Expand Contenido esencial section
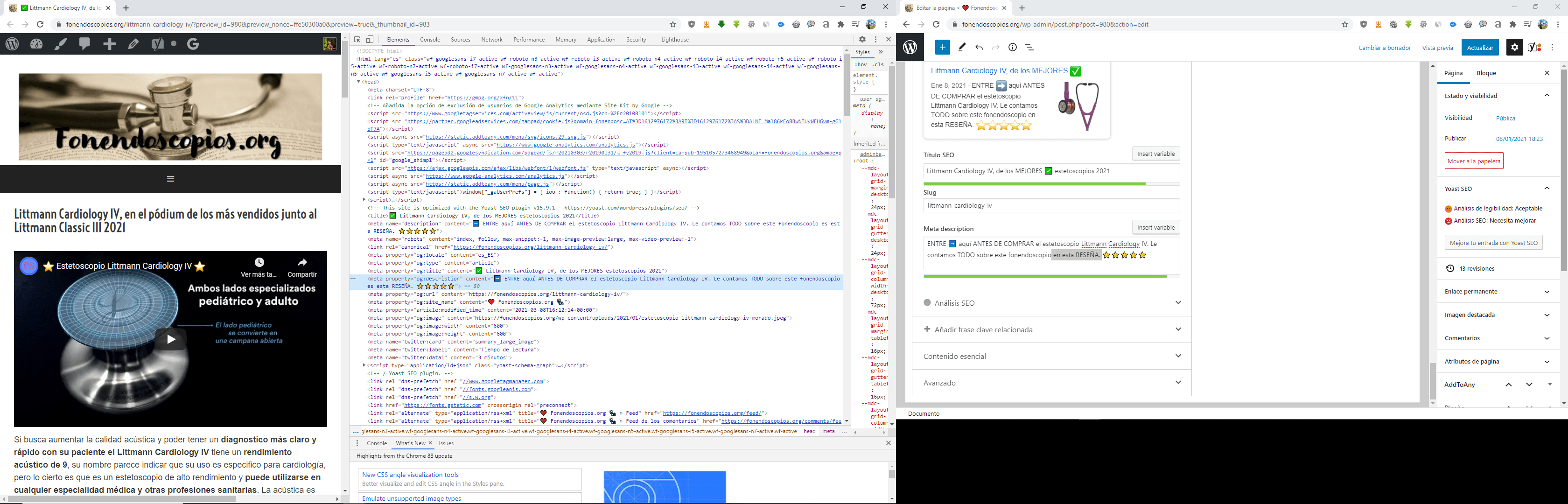Viewport: 1568px width, 504px height. 1051,356
